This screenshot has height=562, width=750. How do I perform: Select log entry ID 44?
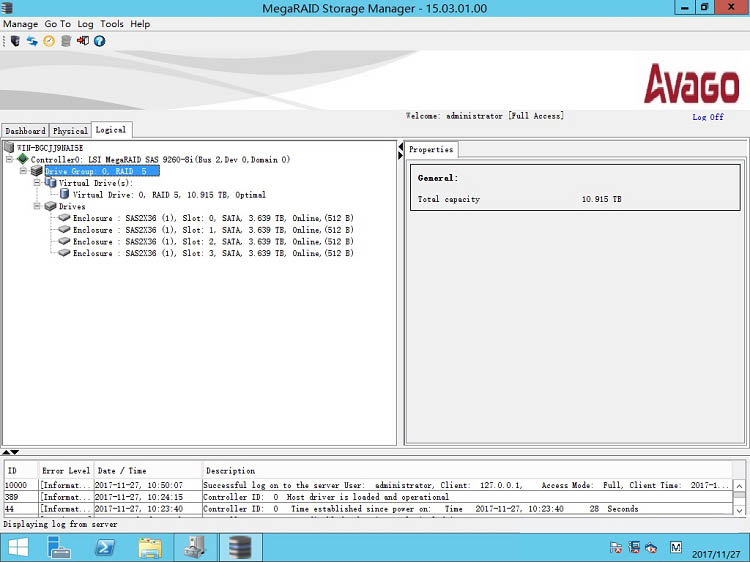point(368,508)
